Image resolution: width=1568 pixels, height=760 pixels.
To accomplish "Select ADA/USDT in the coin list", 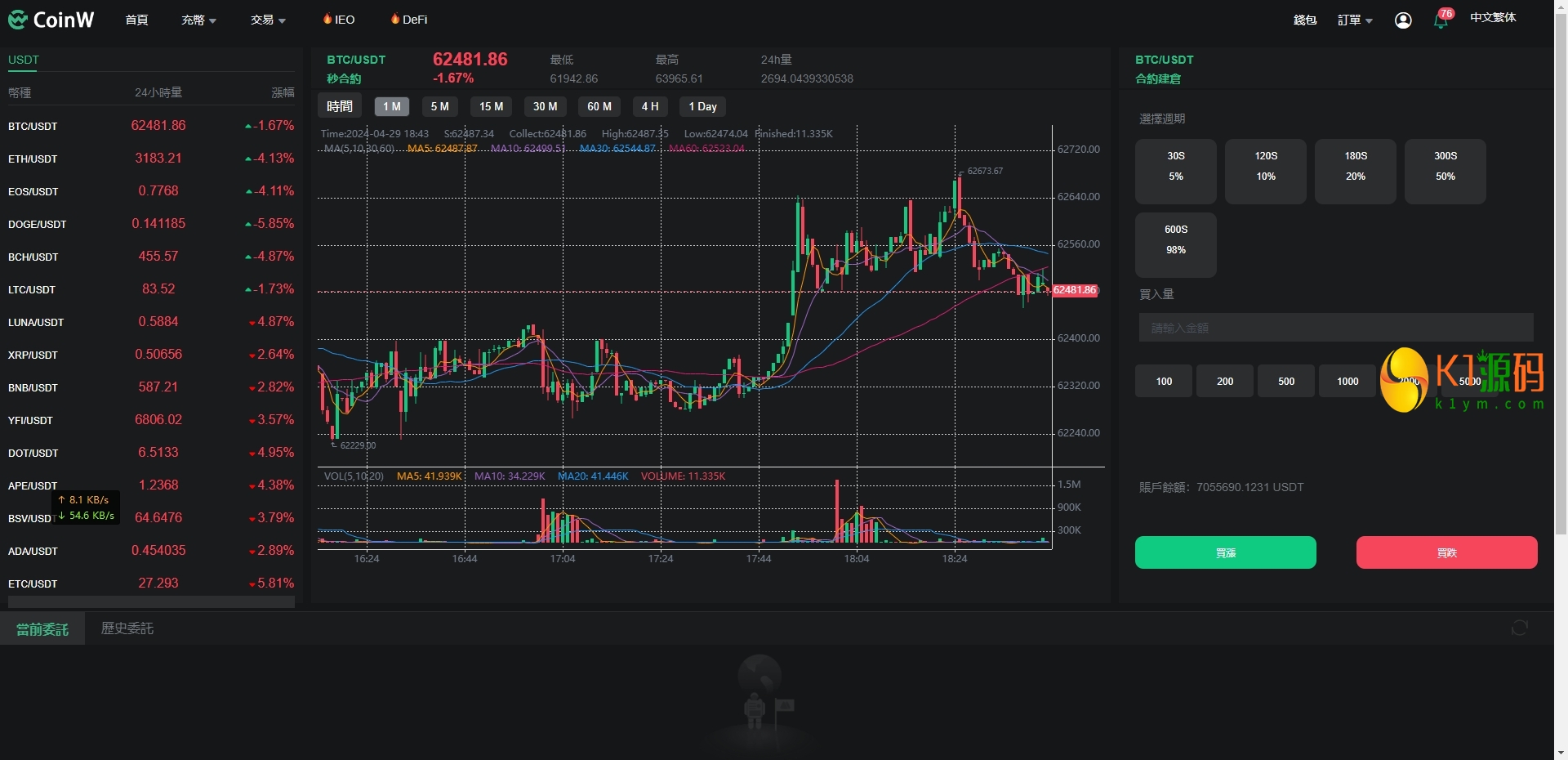I will tap(151, 551).
